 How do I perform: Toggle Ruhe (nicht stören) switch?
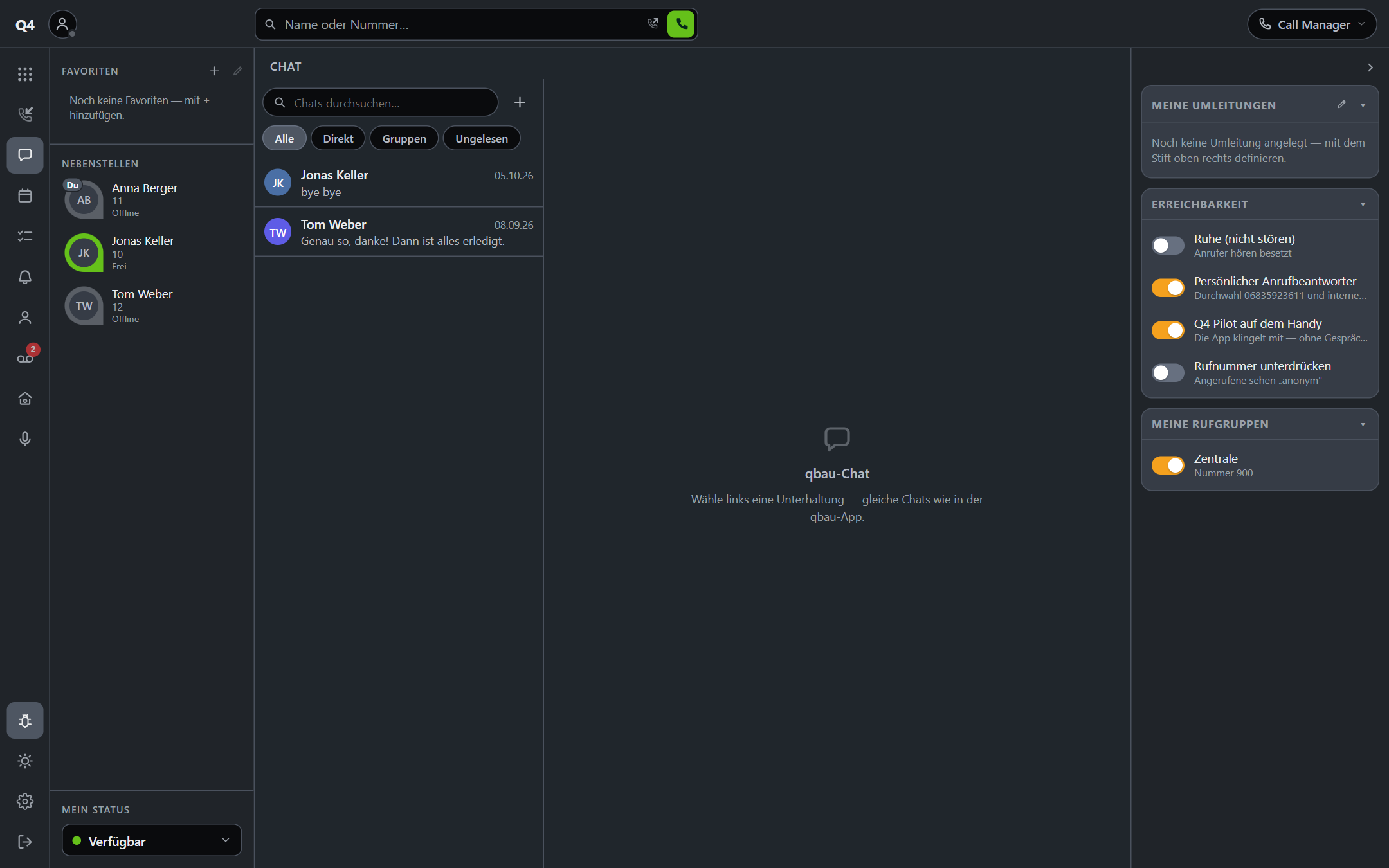click(x=1168, y=246)
